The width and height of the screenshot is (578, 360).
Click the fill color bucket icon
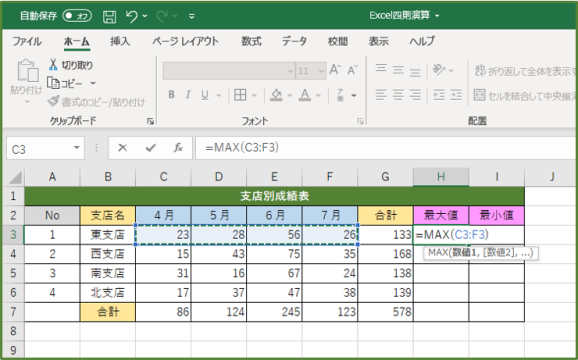coord(276,95)
